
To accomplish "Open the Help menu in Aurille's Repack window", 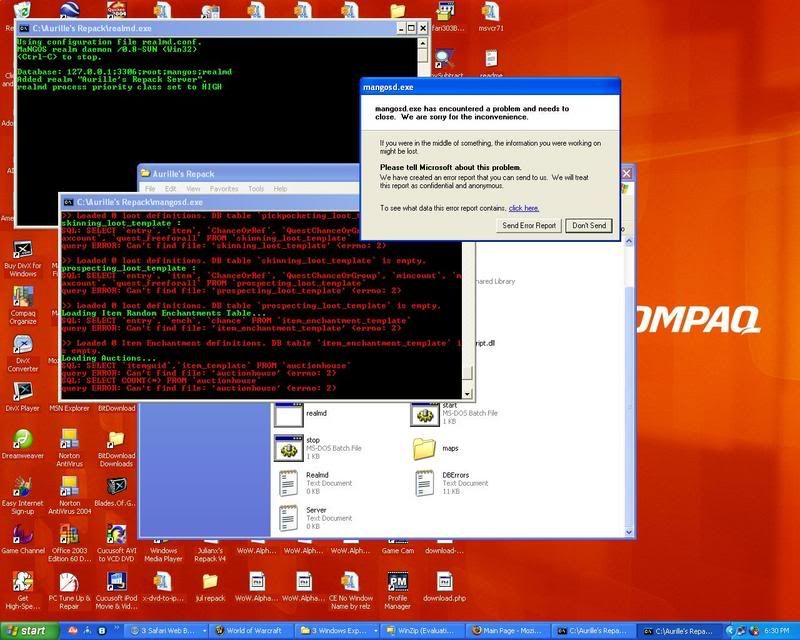I will (x=280, y=189).
